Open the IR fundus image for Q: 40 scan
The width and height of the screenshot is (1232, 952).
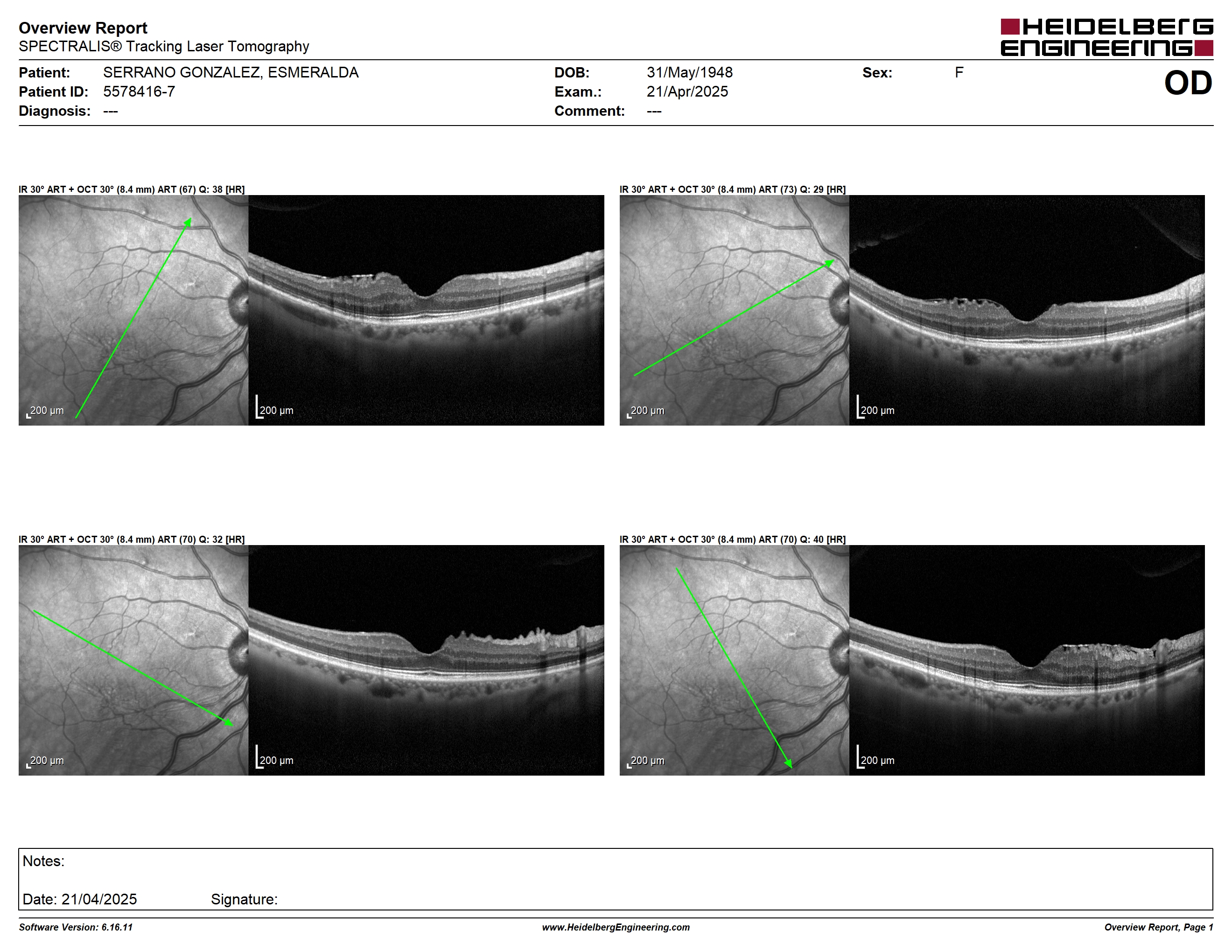coord(735,660)
